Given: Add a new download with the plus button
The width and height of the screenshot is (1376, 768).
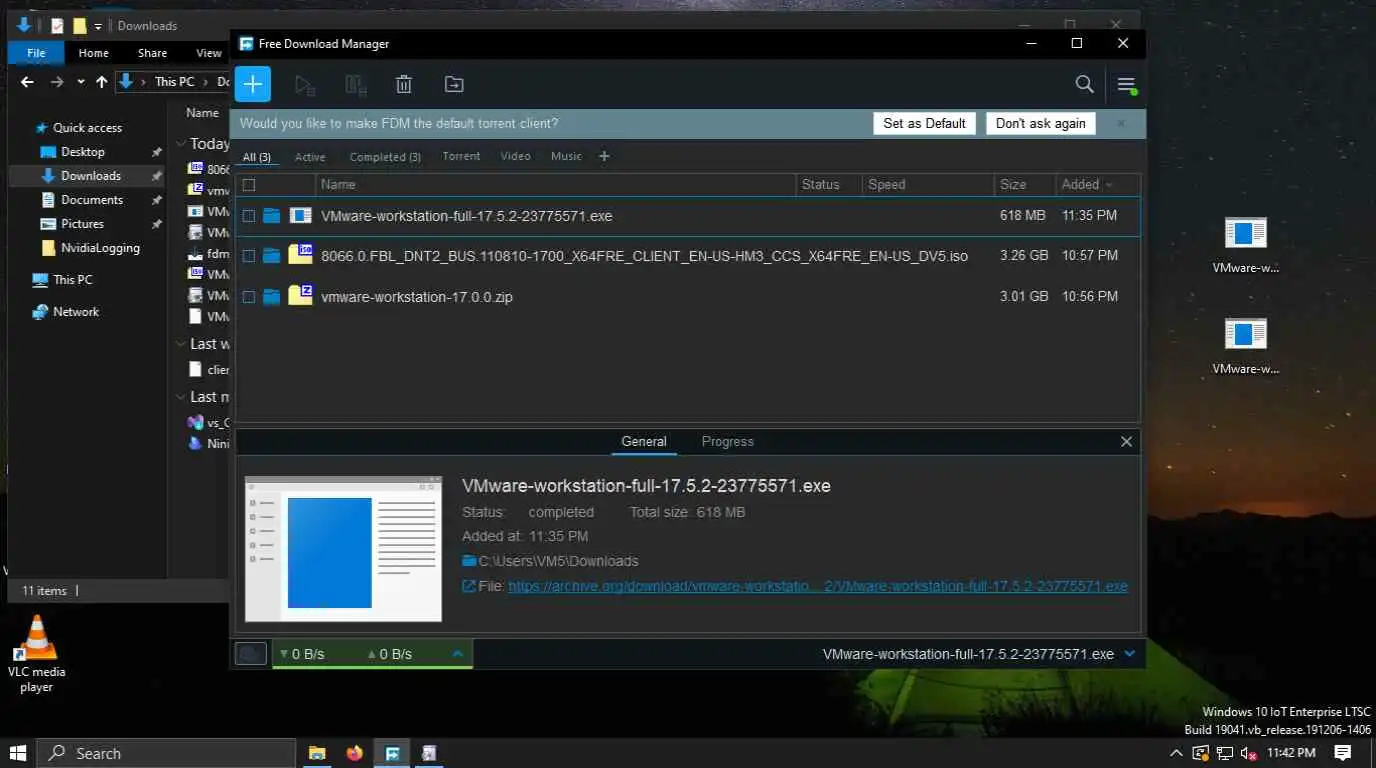Looking at the screenshot, I should tap(253, 84).
